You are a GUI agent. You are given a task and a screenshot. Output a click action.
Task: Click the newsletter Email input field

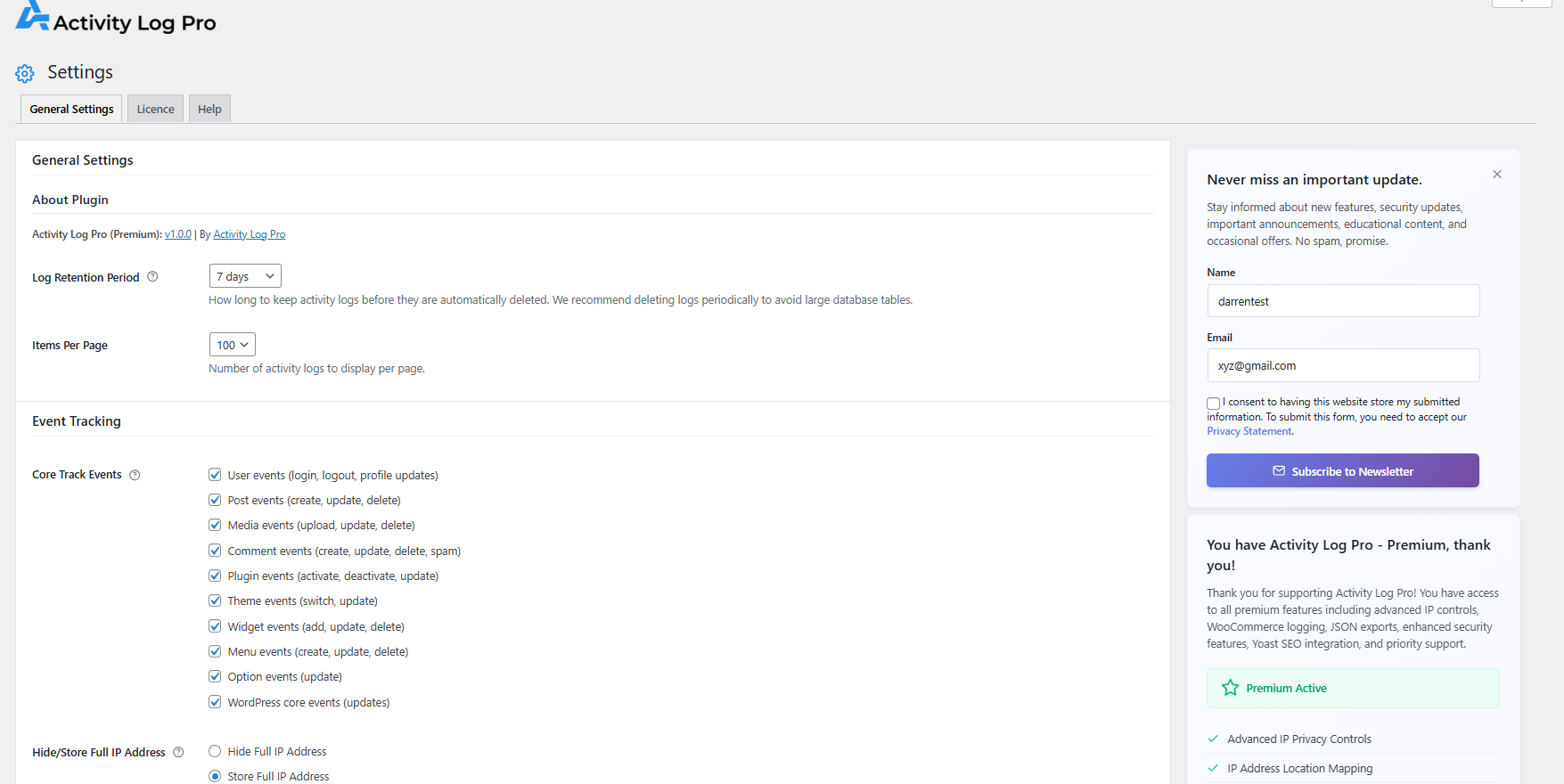(x=1342, y=365)
